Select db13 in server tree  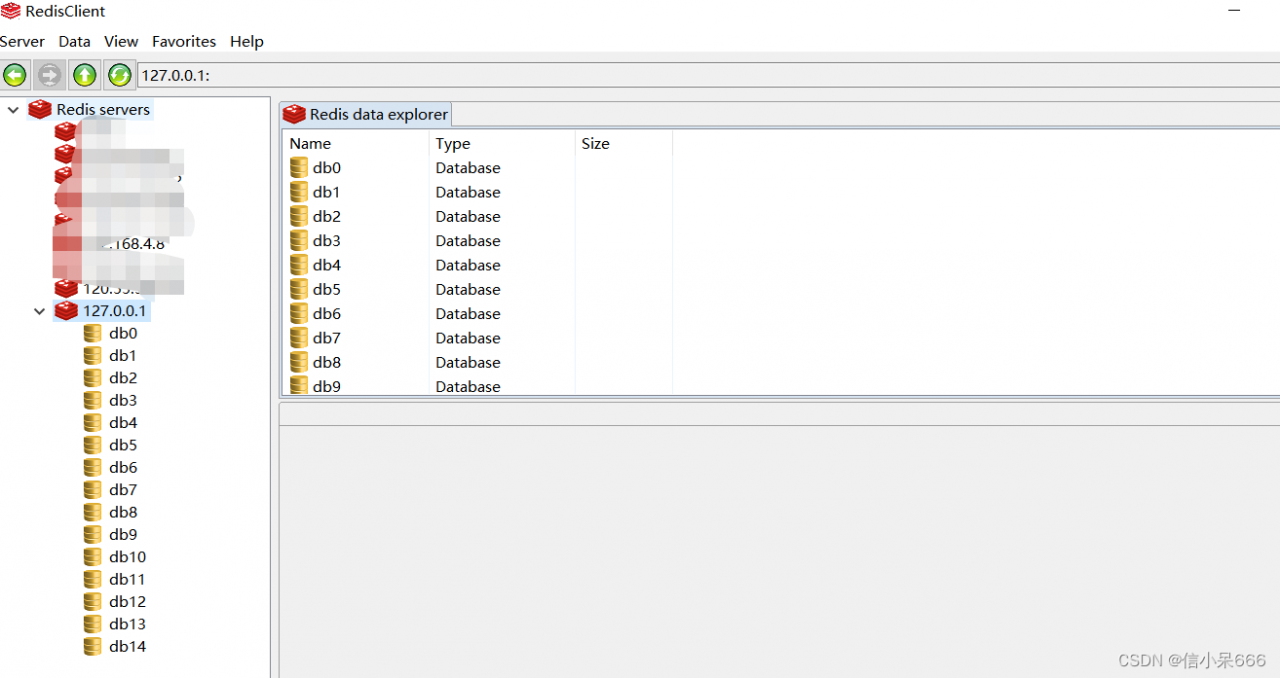pos(127,624)
